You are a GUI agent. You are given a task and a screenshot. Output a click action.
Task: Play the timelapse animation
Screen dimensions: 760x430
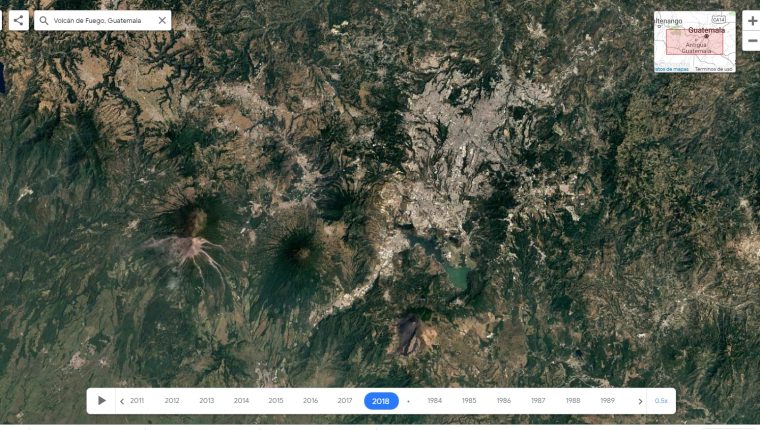click(101, 401)
